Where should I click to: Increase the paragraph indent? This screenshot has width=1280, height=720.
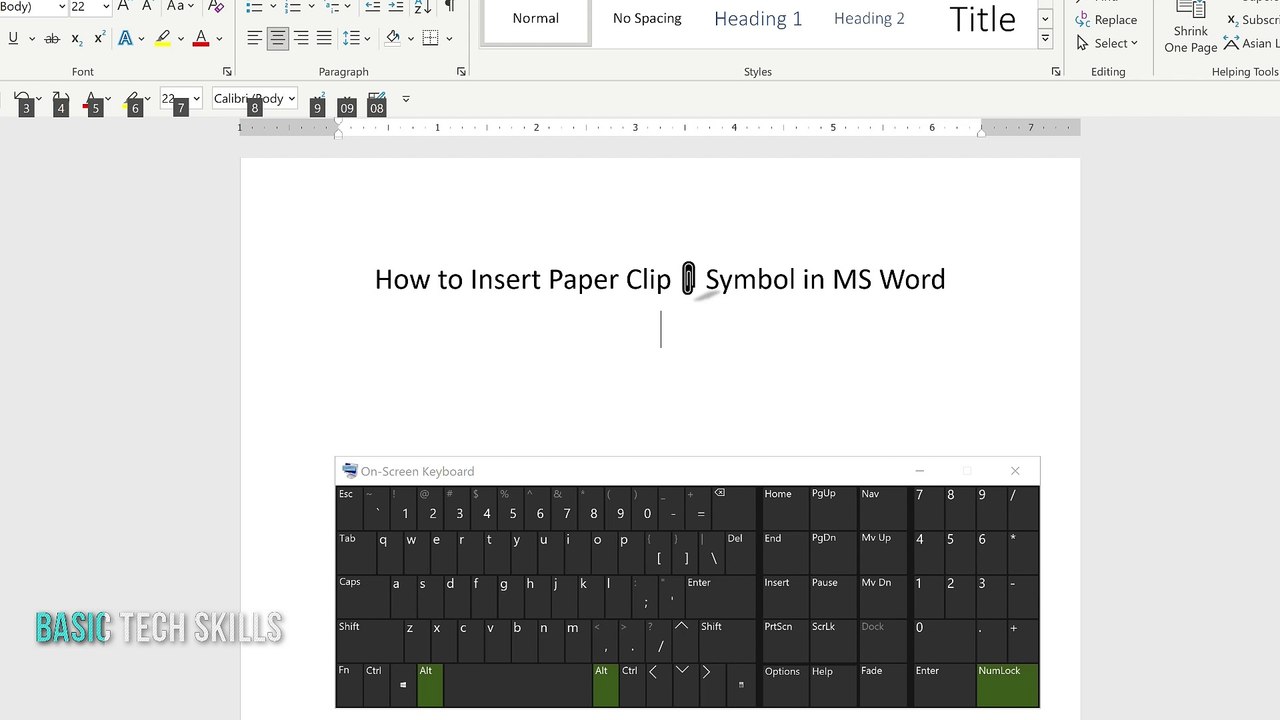coord(396,6)
